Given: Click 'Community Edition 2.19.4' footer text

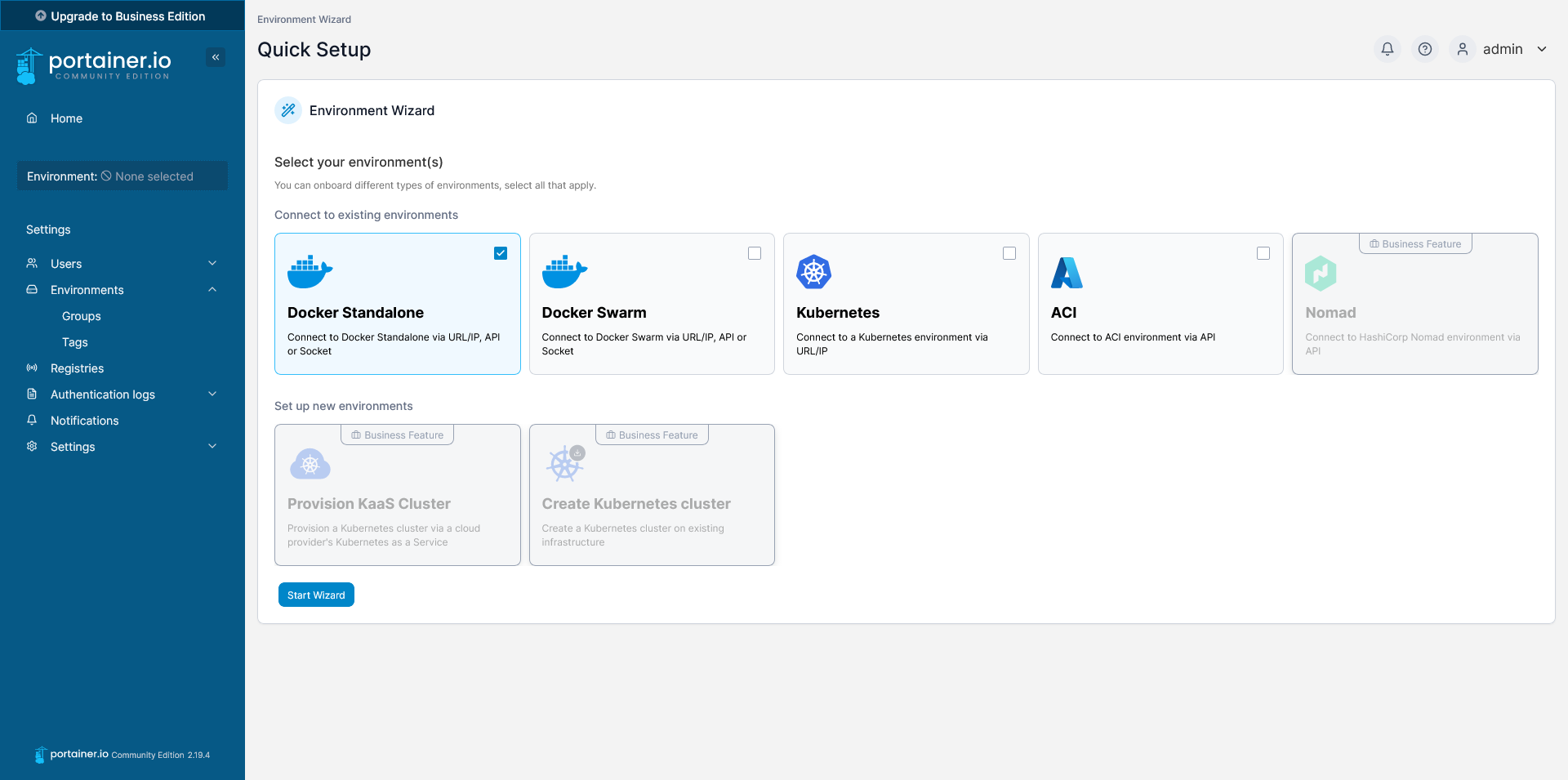Looking at the screenshot, I should click(x=161, y=755).
